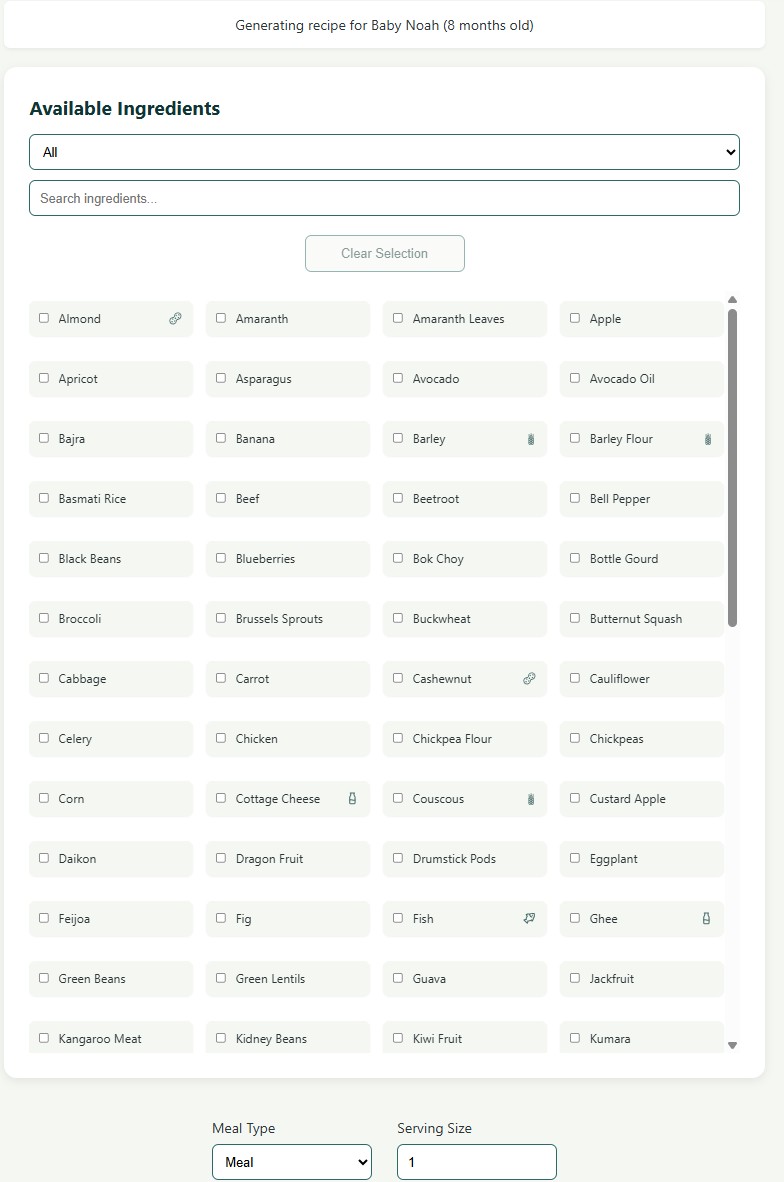
Task: Select the Banana ingredient card
Action: pos(287,438)
